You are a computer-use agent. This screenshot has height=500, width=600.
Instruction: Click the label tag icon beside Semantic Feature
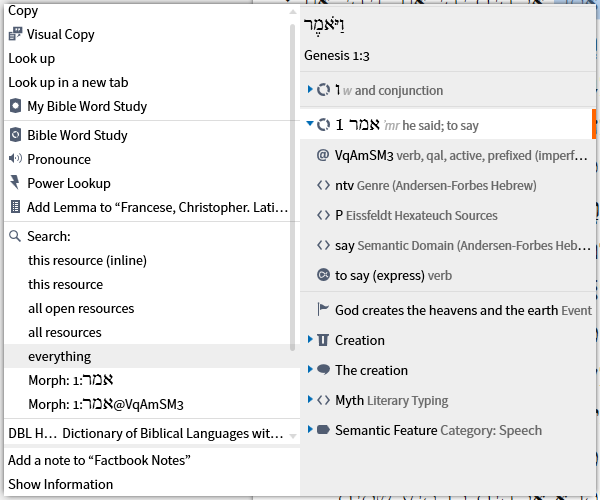(x=323, y=430)
